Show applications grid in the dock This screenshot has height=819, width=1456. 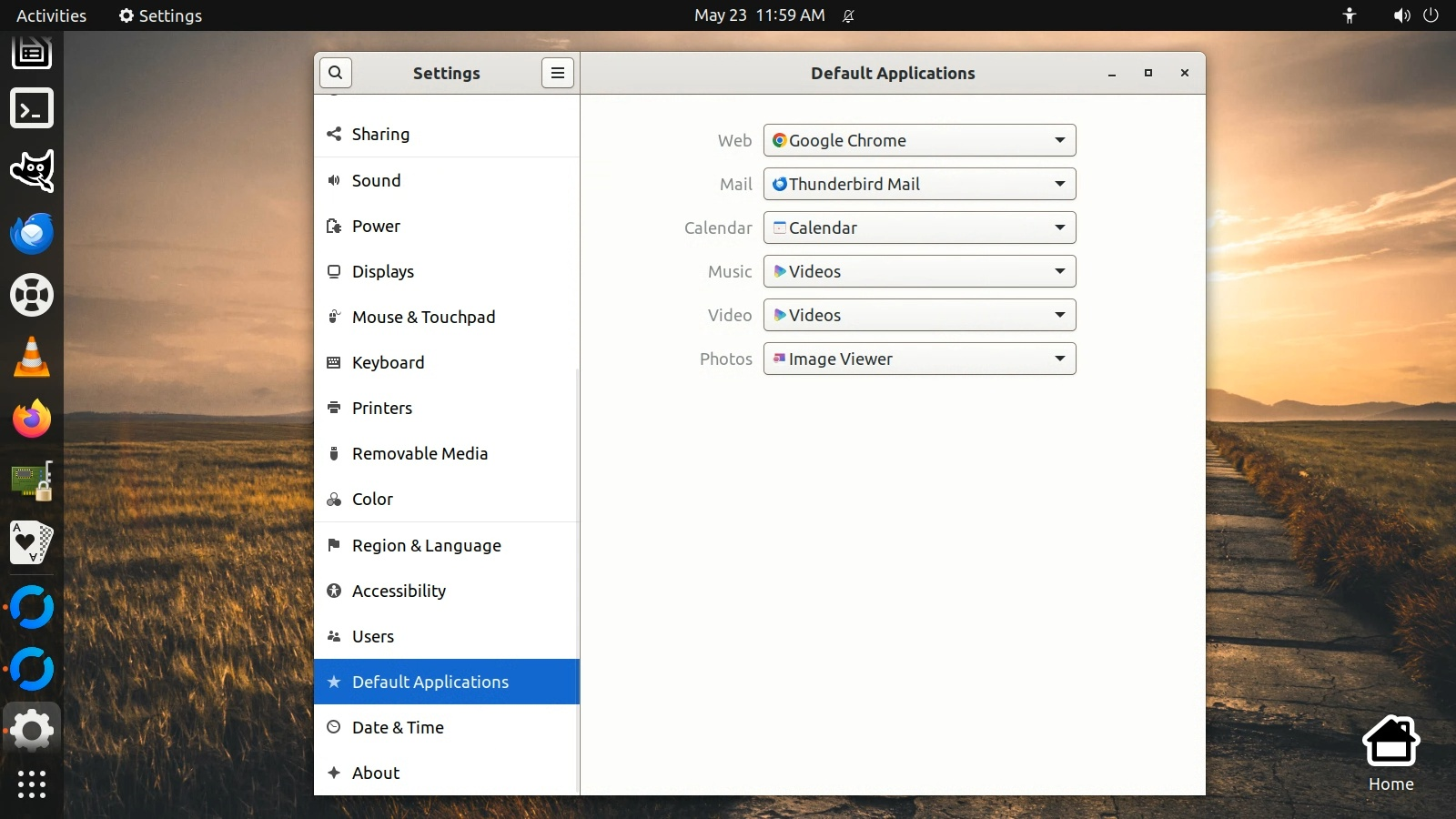pos(32,784)
